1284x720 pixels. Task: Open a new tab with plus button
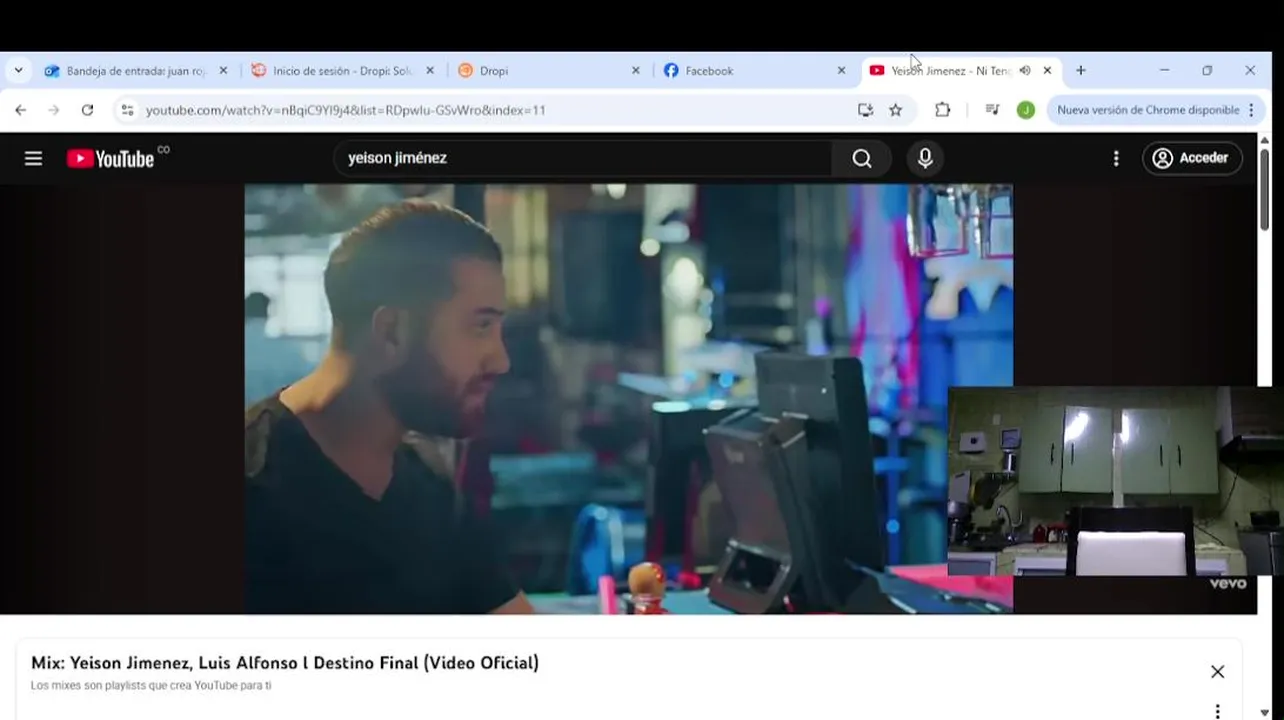1081,71
